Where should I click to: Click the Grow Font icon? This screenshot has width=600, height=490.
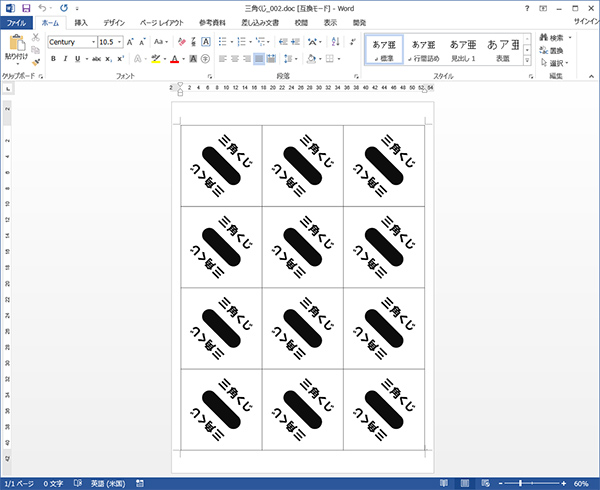(131, 42)
